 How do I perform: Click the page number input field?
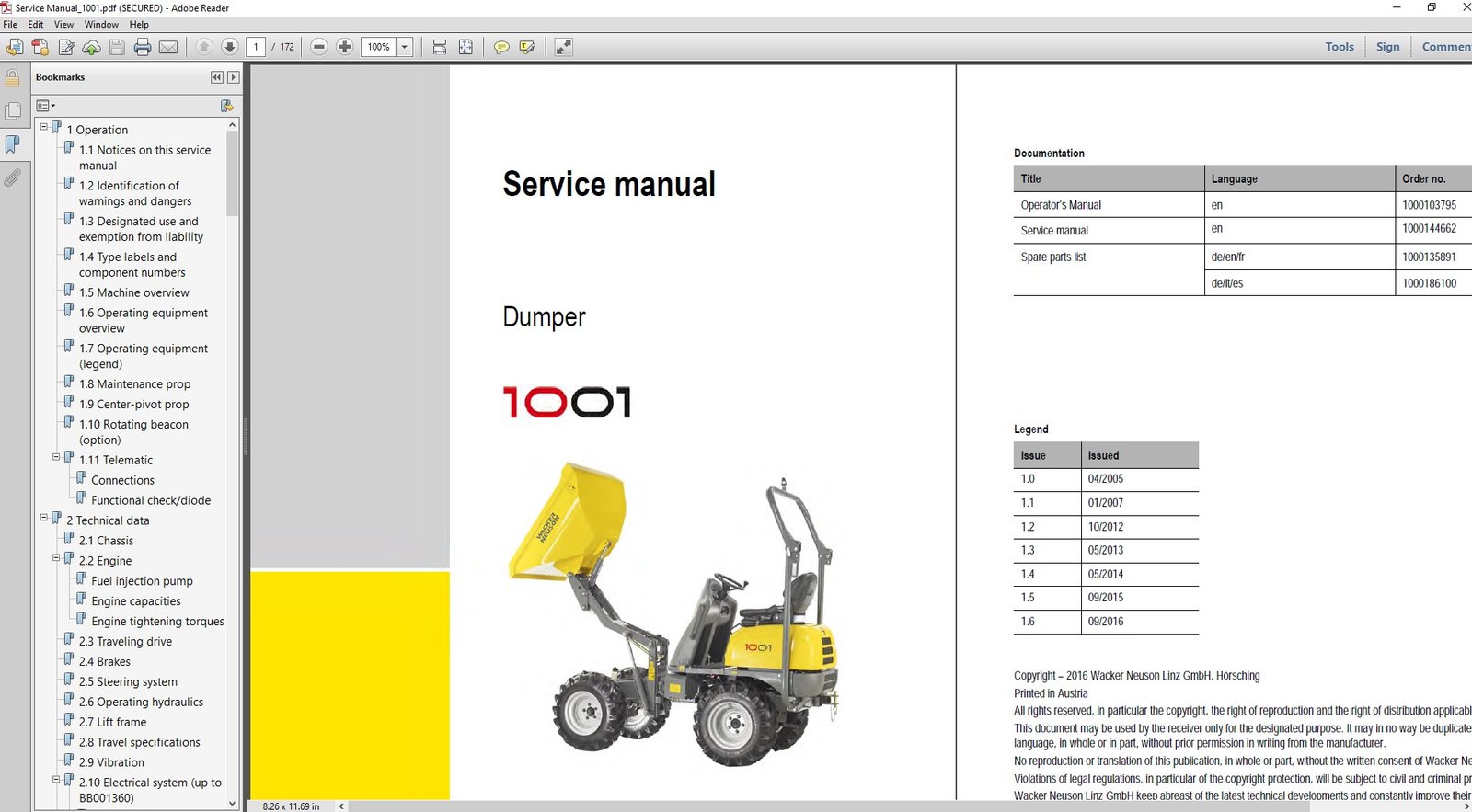(256, 47)
